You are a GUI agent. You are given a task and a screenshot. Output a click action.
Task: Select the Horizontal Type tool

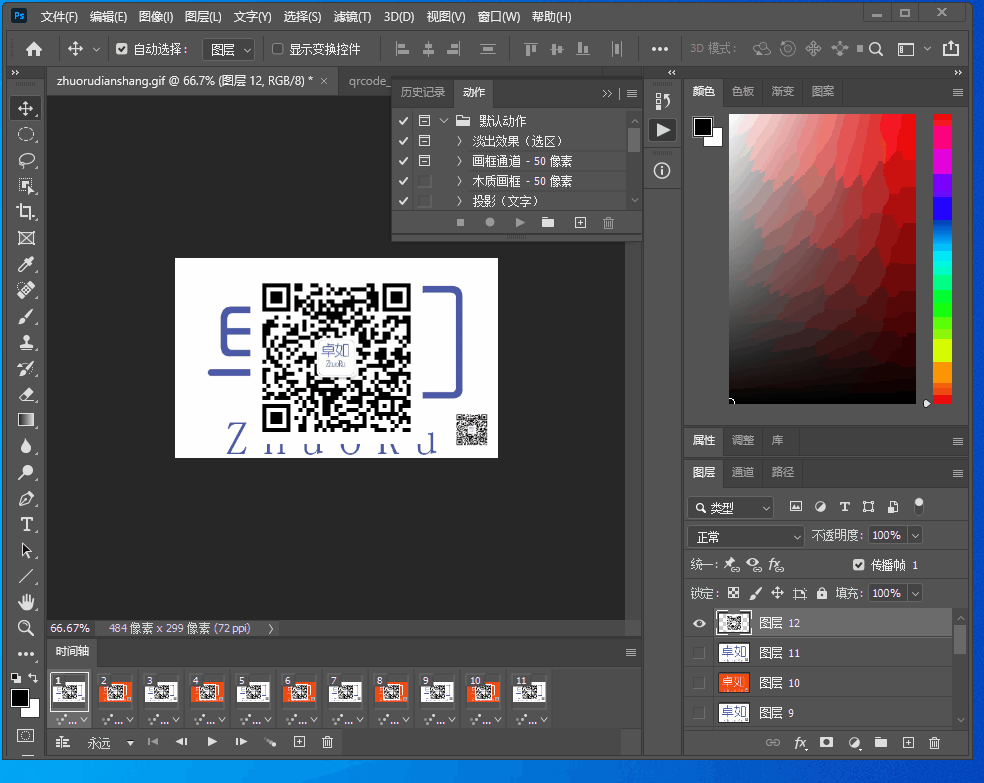coord(26,524)
